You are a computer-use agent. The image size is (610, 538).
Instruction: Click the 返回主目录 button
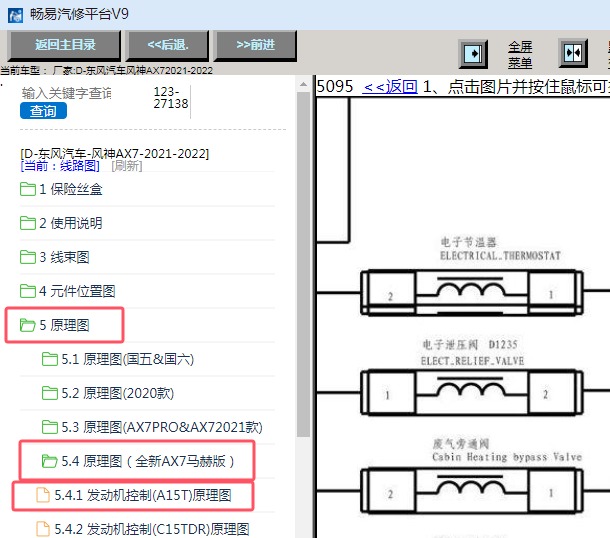tap(65, 45)
